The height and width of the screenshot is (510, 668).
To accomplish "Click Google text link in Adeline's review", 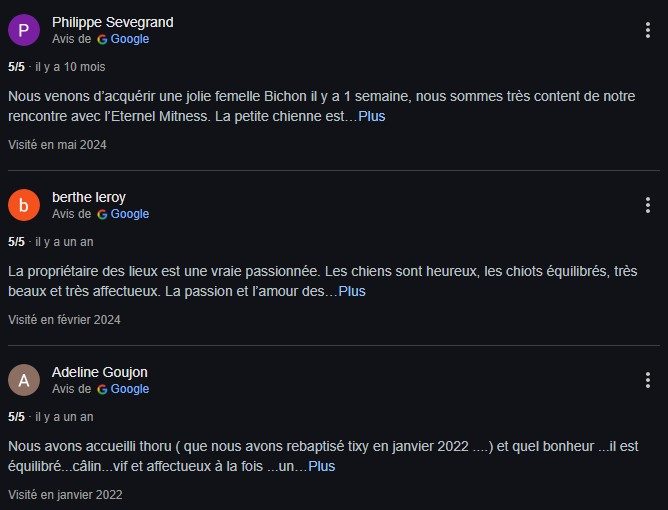I will pos(130,389).
